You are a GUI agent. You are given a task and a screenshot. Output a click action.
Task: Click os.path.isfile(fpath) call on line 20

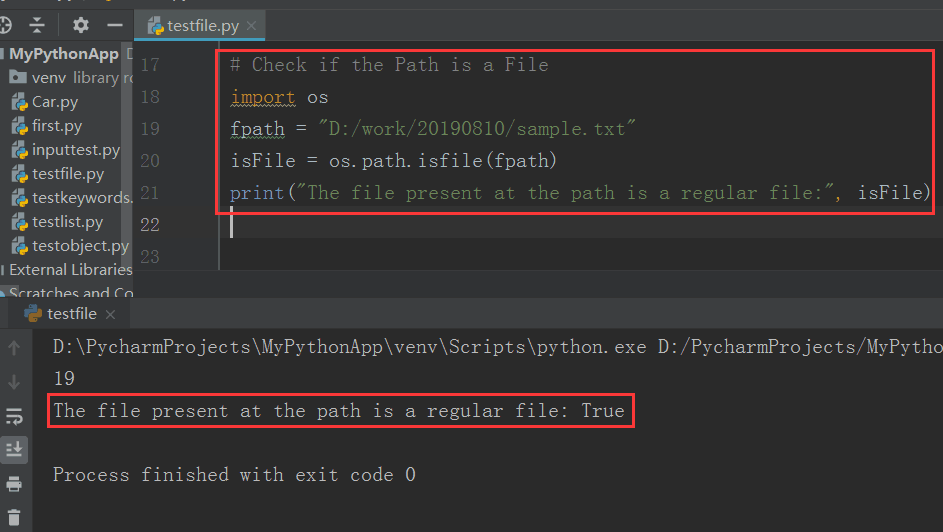[443, 161]
